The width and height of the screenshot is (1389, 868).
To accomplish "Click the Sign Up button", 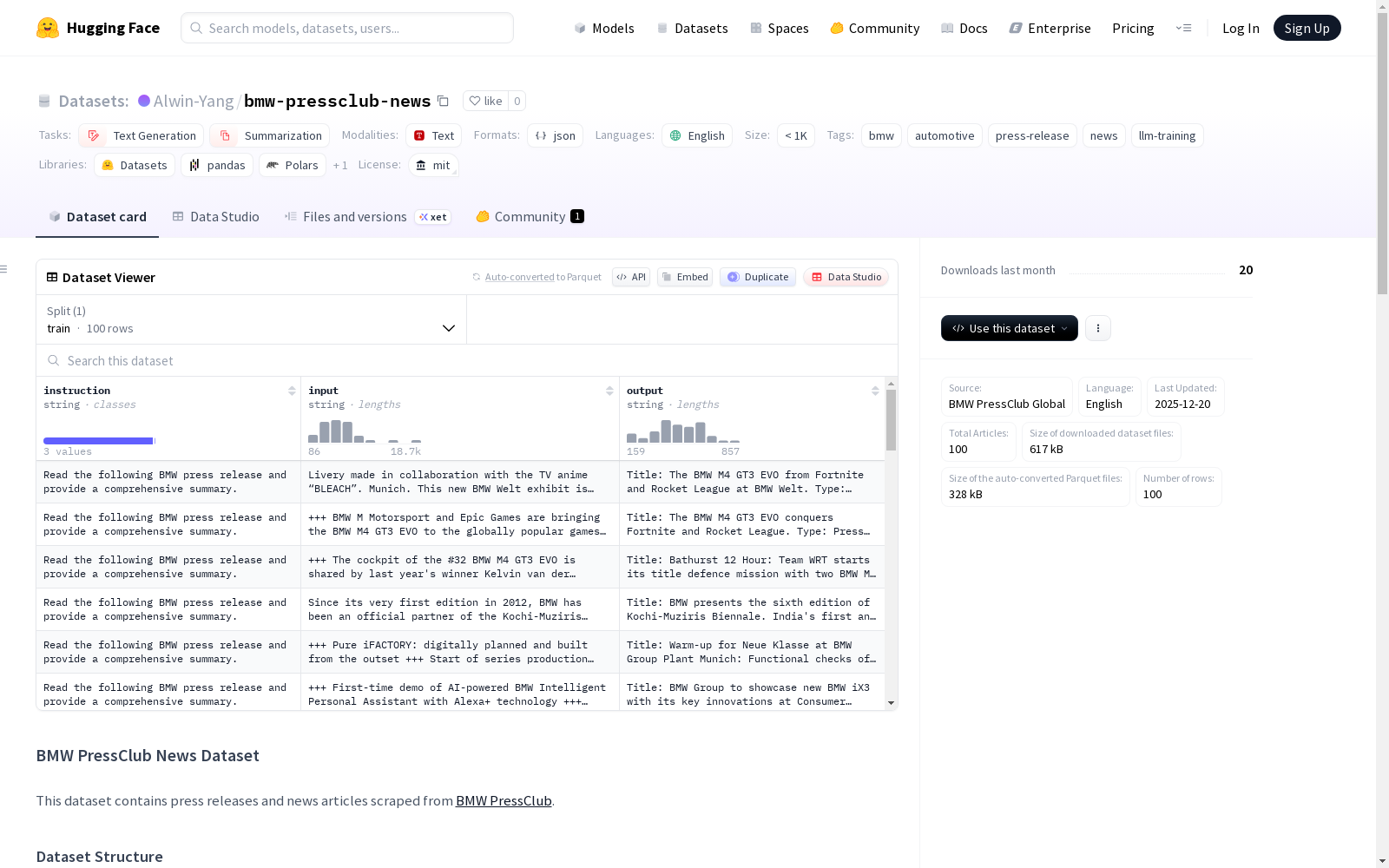I will click(1307, 28).
